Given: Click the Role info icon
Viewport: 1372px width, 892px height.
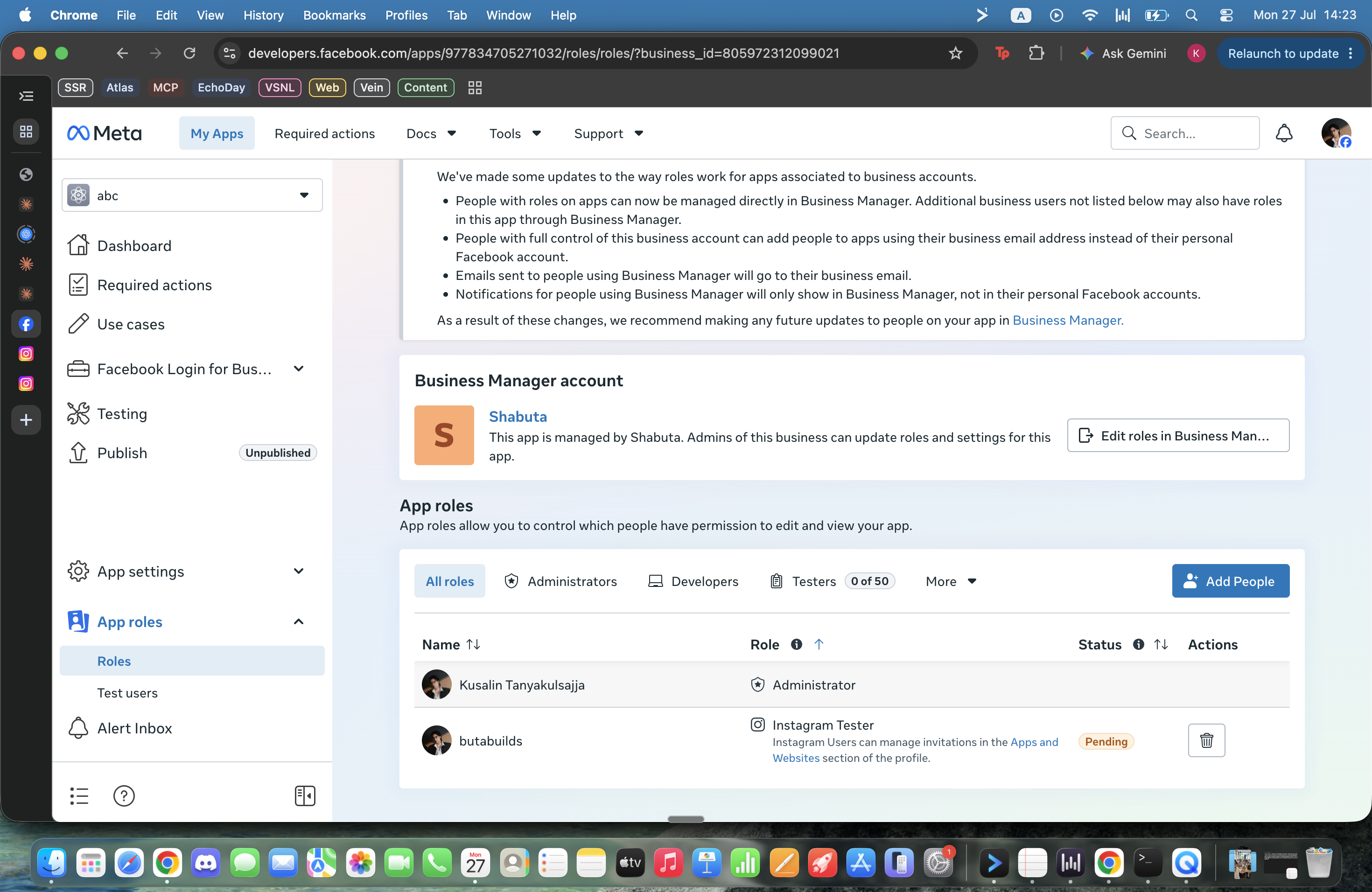Looking at the screenshot, I should (796, 644).
